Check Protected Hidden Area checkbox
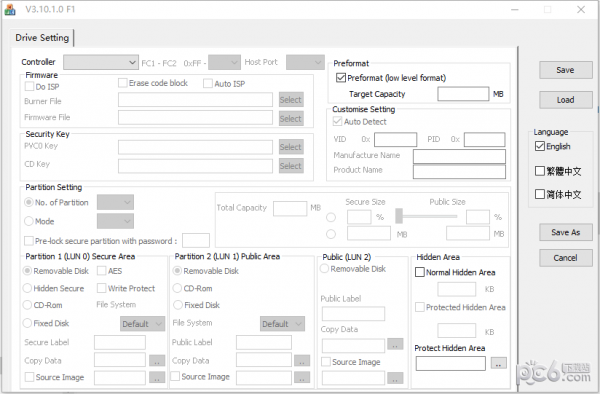The height and width of the screenshot is (394, 600). pyautogui.click(x=420, y=307)
